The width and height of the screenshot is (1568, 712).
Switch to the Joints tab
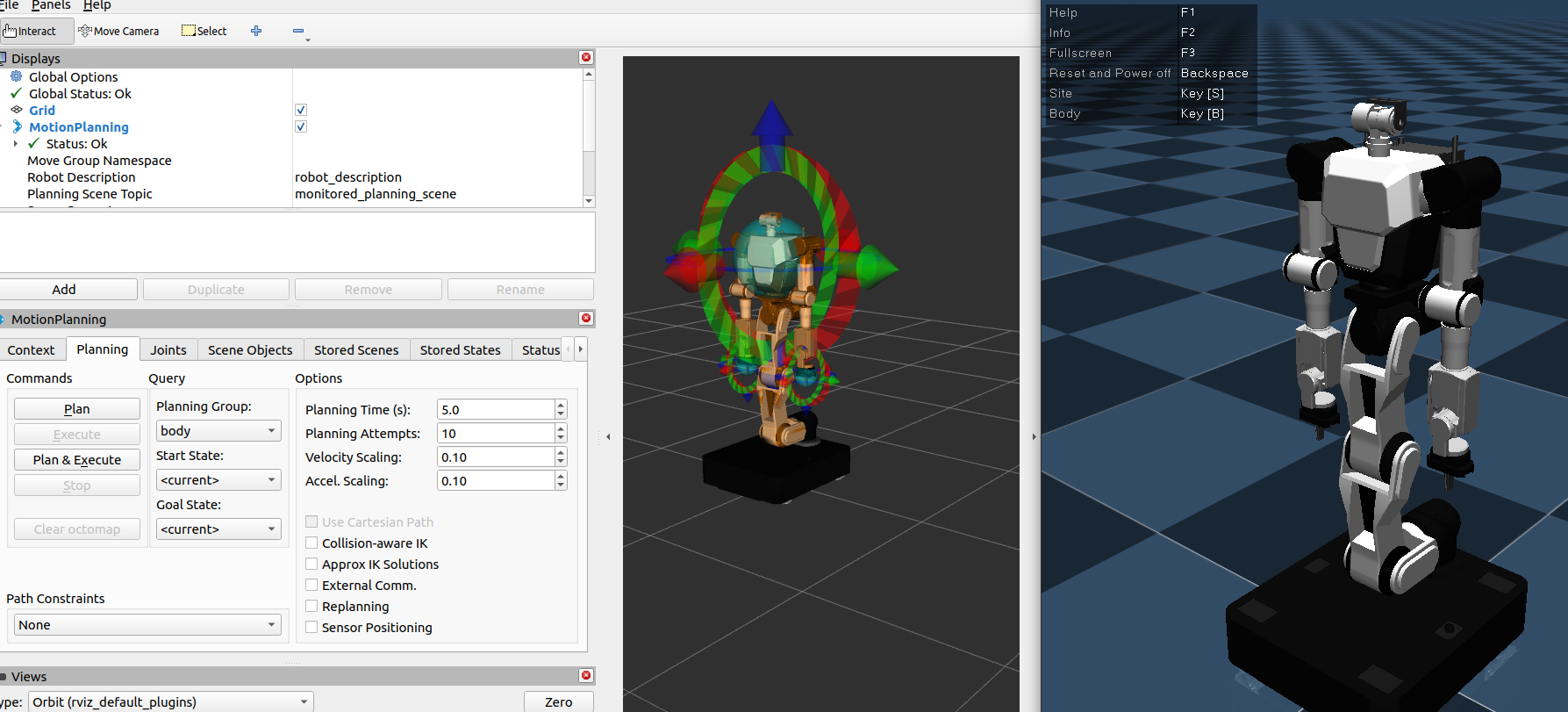pos(168,349)
